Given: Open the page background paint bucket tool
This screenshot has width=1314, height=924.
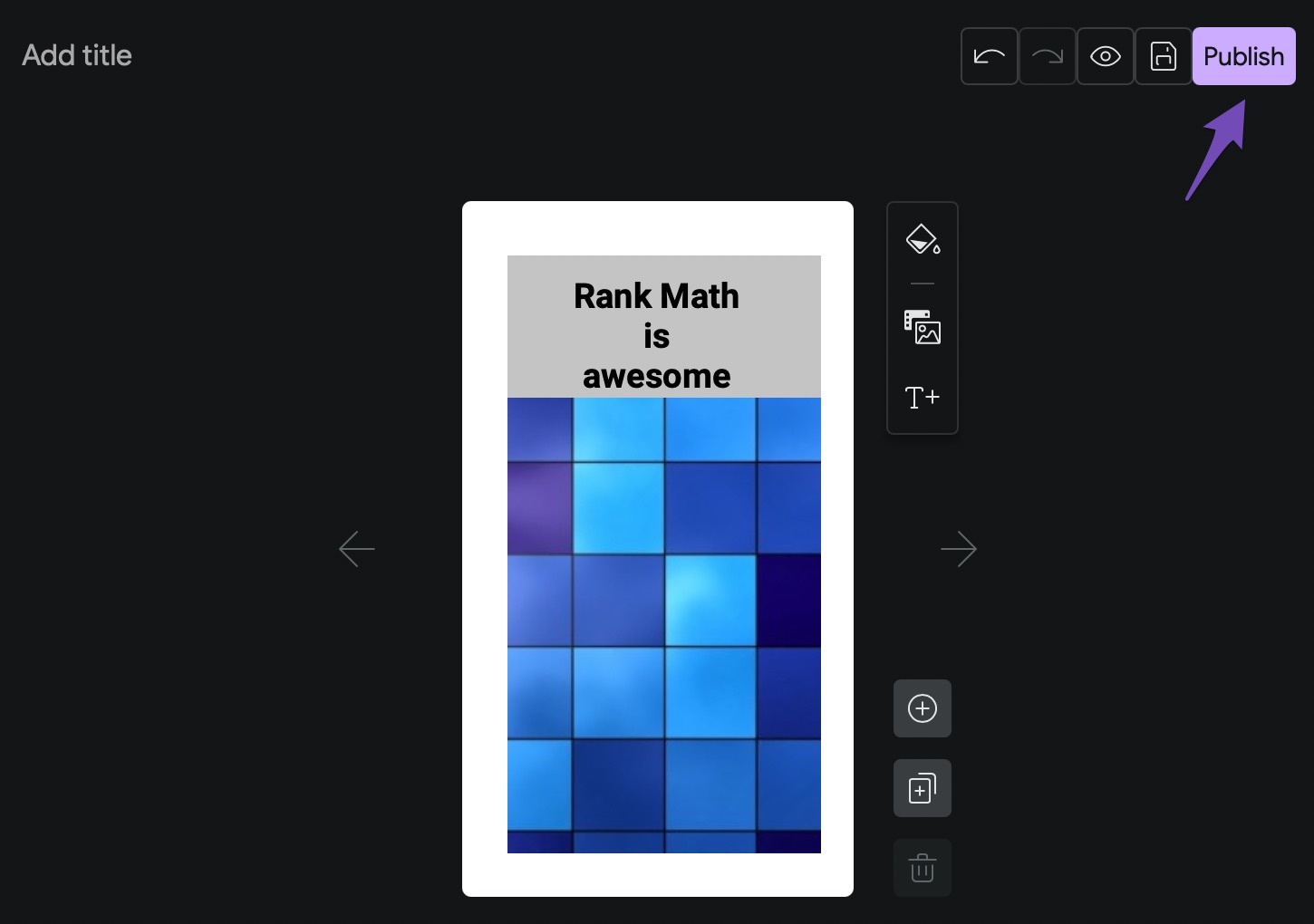Looking at the screenshot, I should (923, 239).
